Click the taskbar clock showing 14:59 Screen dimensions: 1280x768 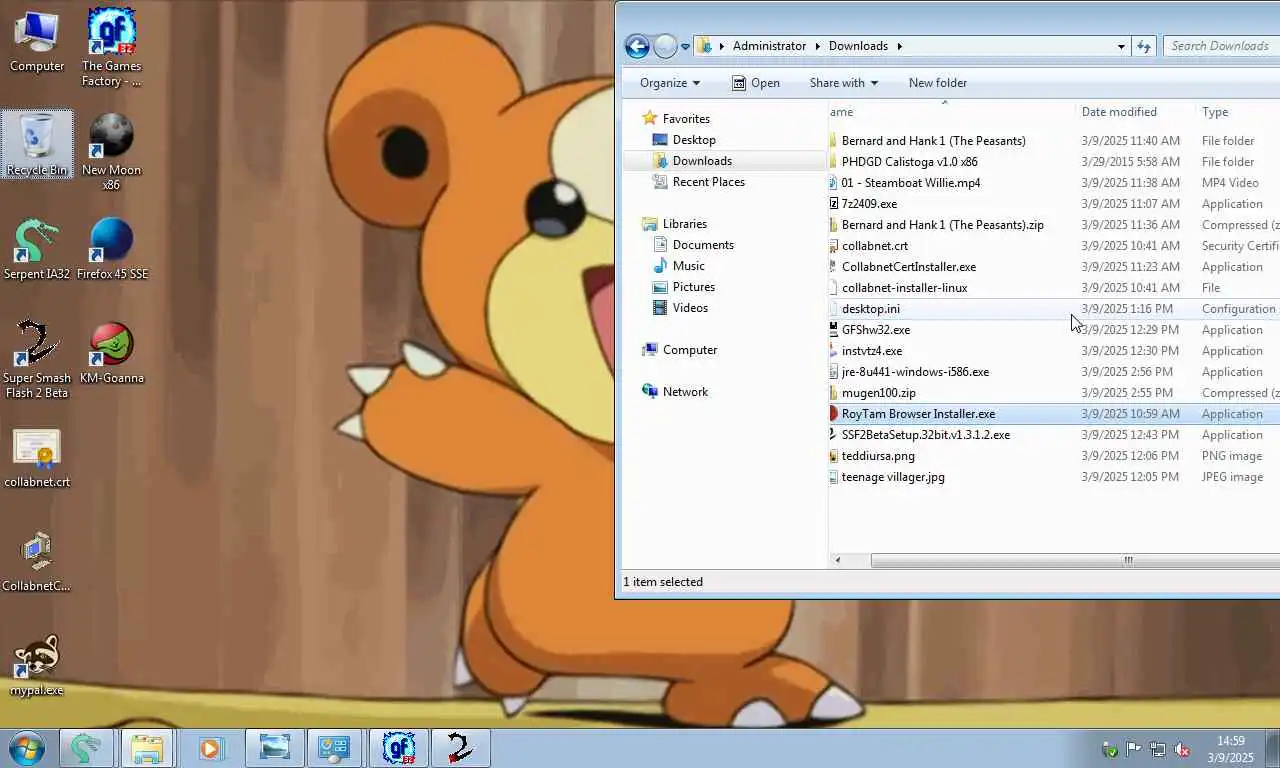point(1230,749)
